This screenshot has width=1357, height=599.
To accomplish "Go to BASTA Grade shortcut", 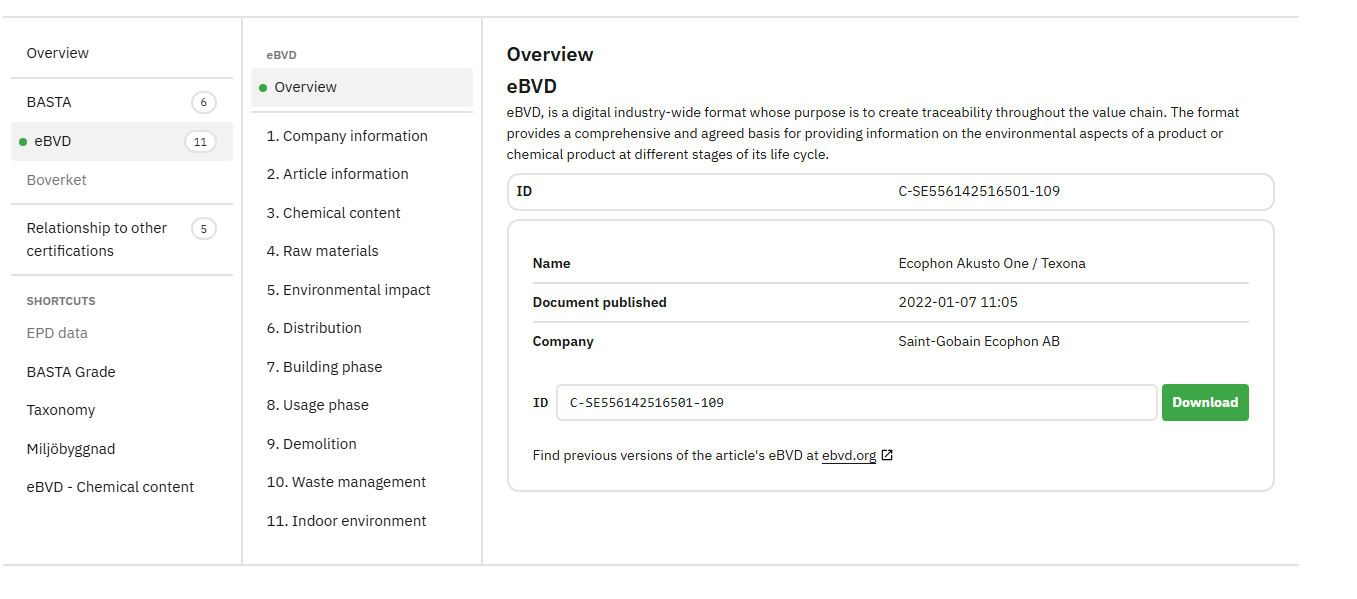I will pyautogui.click(x=71, y=372).
